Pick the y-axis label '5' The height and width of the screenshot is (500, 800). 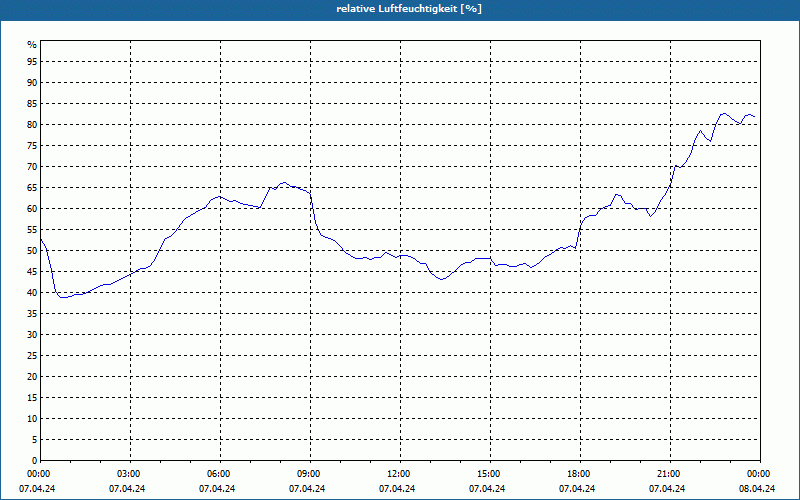point(35,440)
